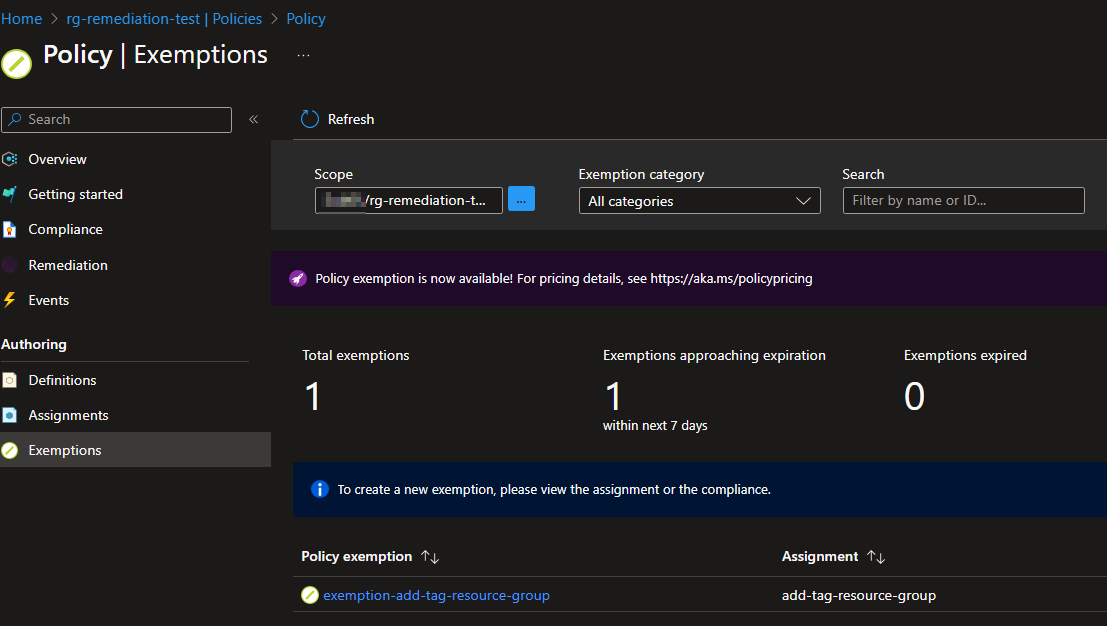Click the Events lightning bolt icon
This screenshot has width=1107, height=626.
click(x=9, y=300)
